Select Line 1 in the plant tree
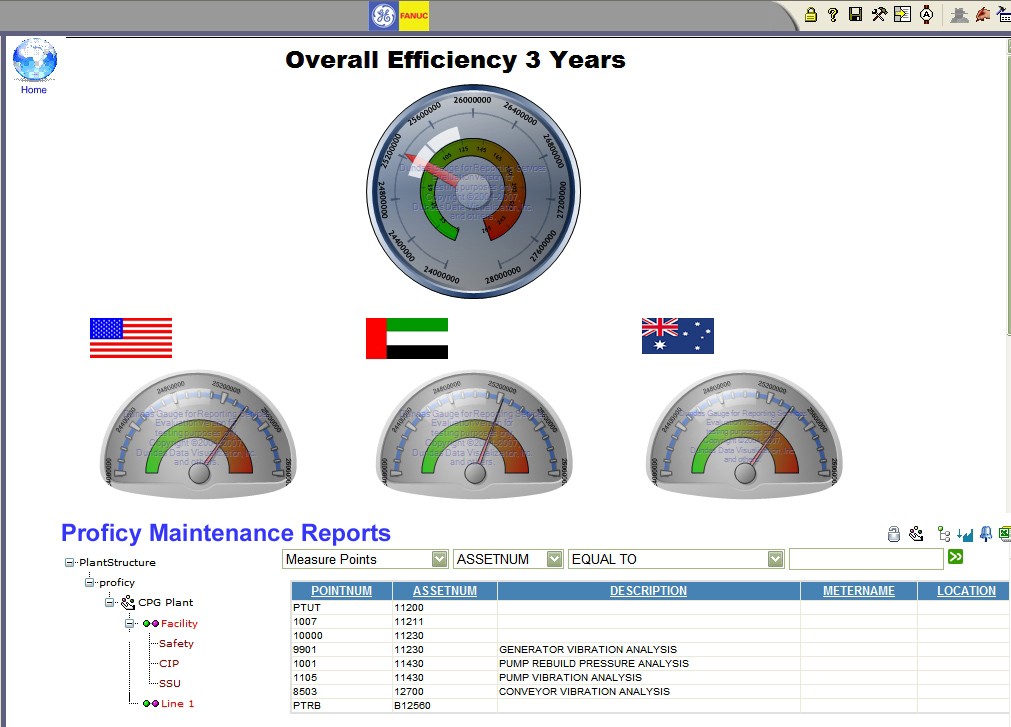This screenshot has width=1011, height=727. tap(177, 704)
